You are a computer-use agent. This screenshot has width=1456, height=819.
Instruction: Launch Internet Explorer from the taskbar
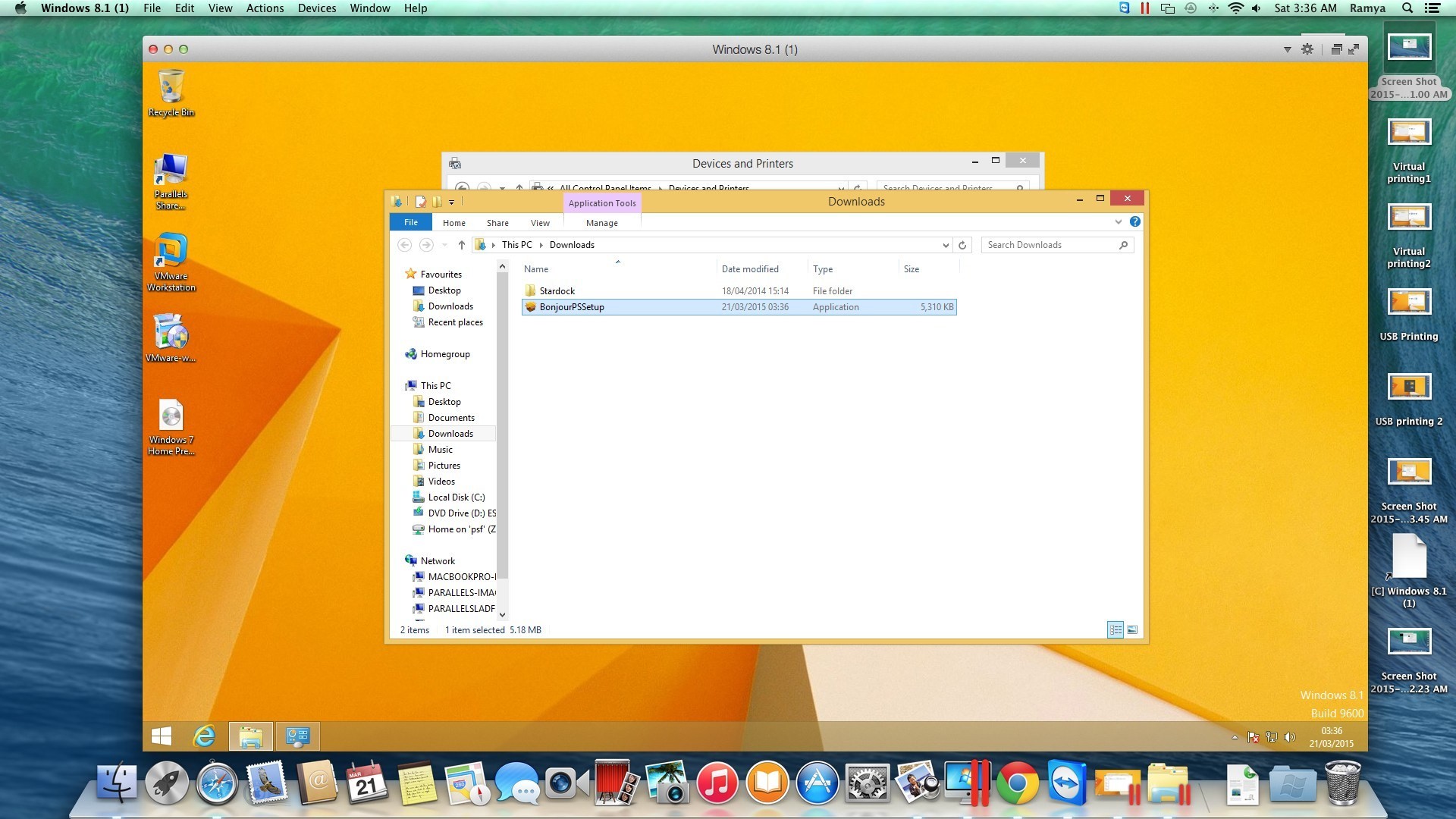[x=204, y=736]
